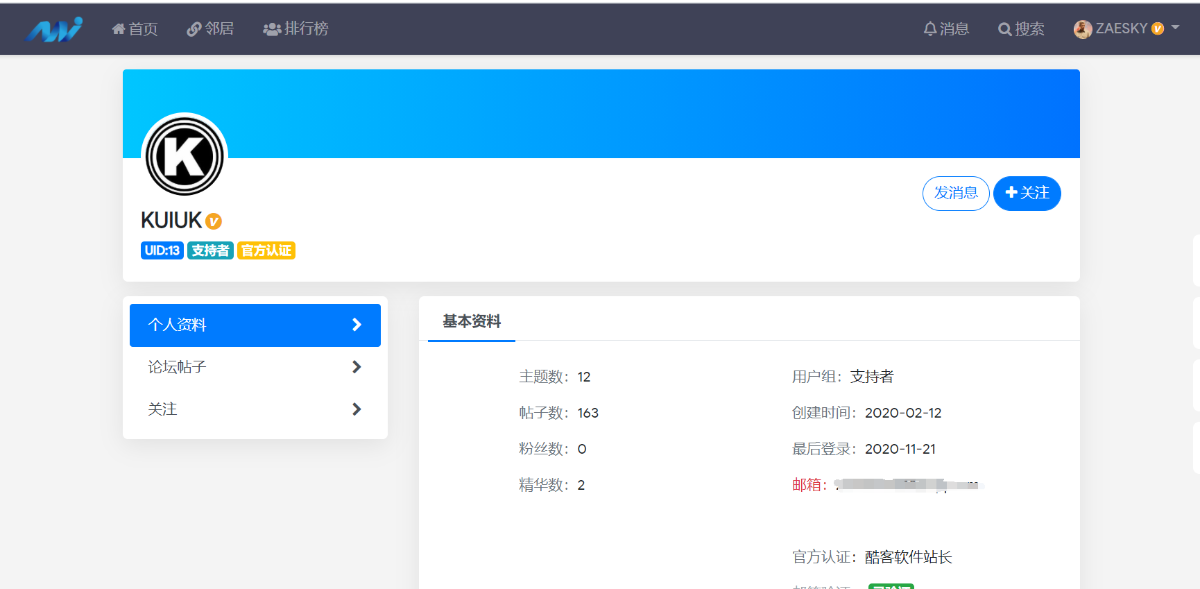
Task: Click the 精华数 value 2
Action: [x=581, y=485]
